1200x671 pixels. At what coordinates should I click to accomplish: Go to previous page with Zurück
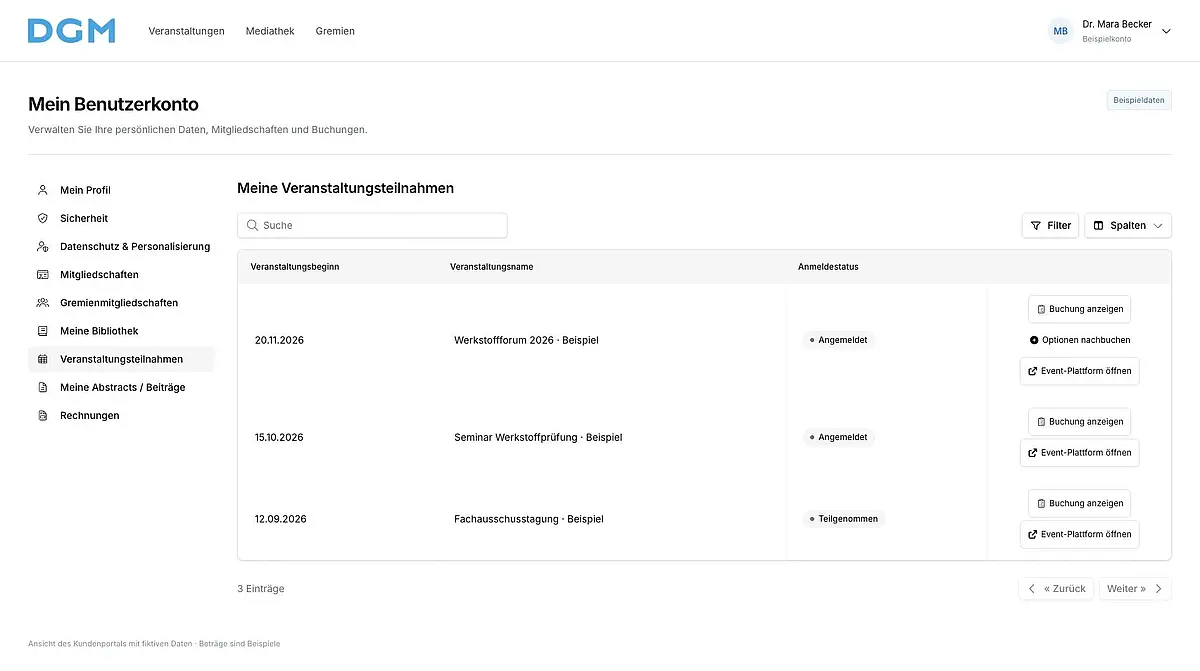click(x=1056, y=589)
